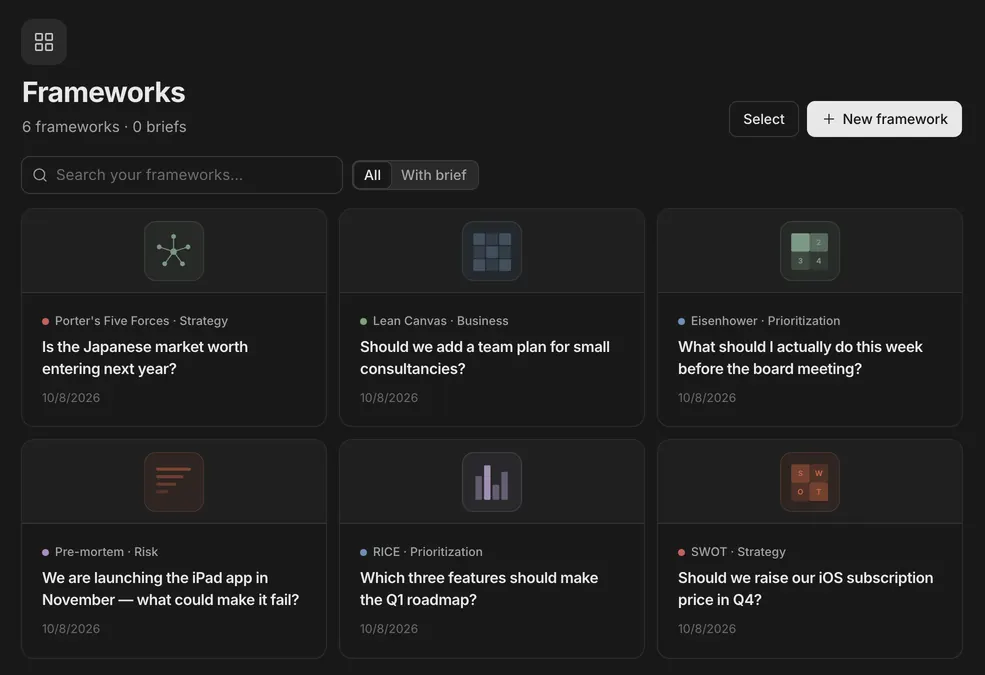Image resolution: width=985 pixels, height=675 pixels.
Task: Click the magnifier icon in search box
Action: [40, 175]
